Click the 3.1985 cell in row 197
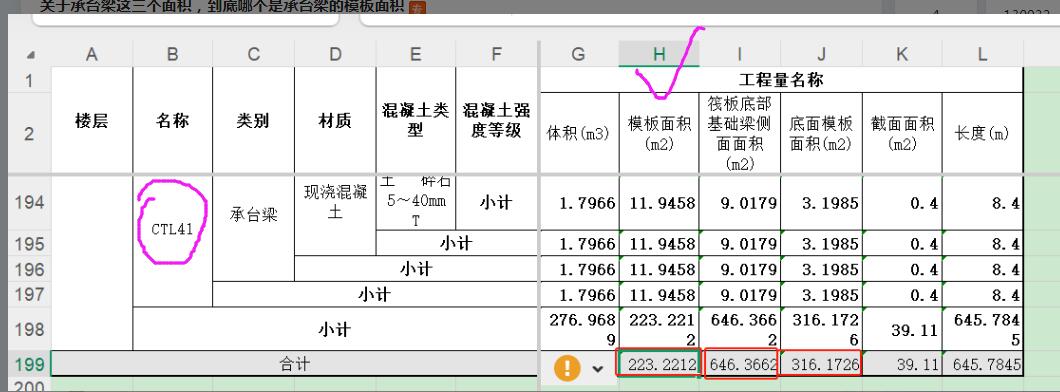 pos(821,295)
